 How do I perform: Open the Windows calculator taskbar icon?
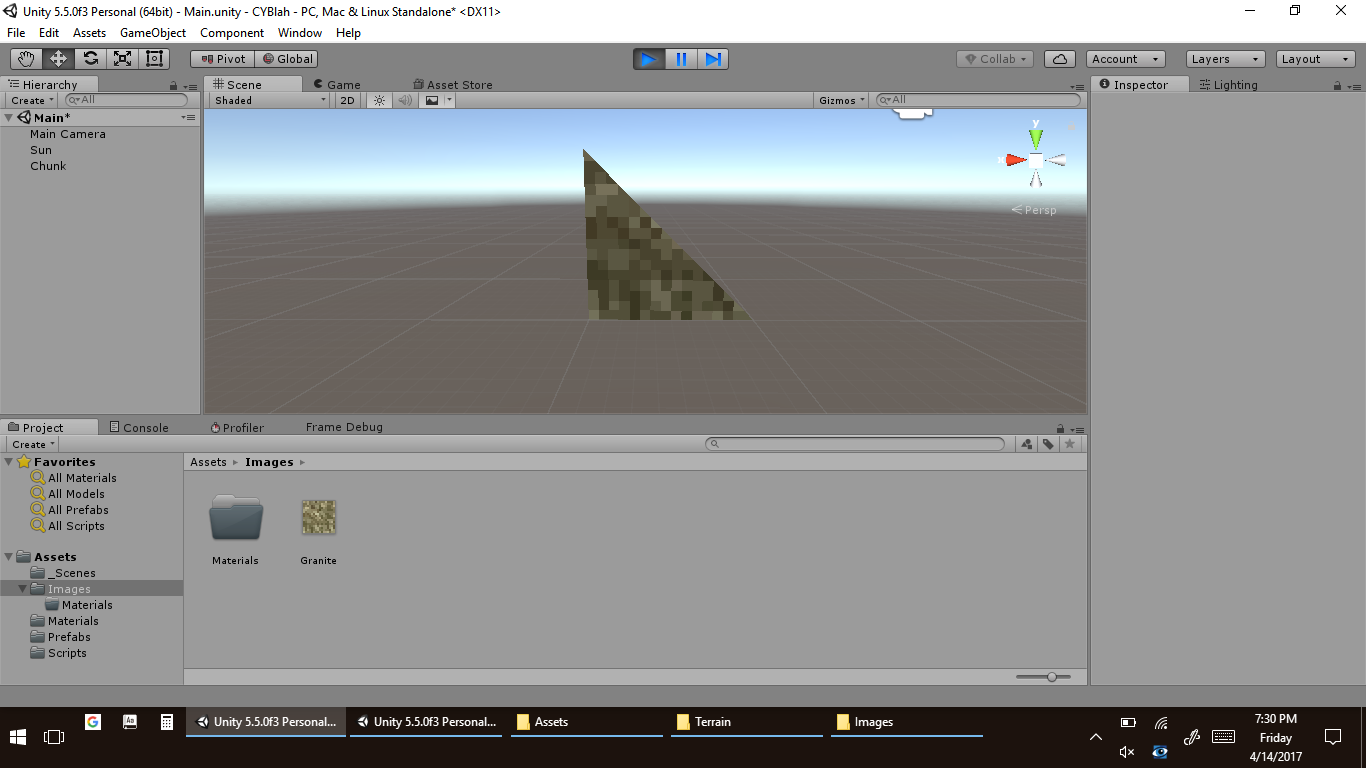168,722
